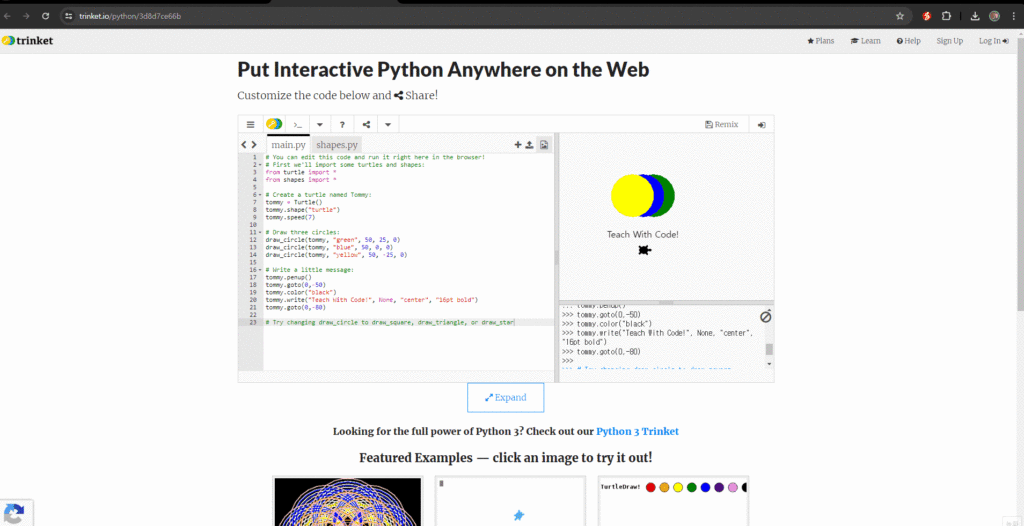The width and height of the screenshot is (1024, 526).
Task: Click the right arrow file navigation
Action: click(254, 144)
